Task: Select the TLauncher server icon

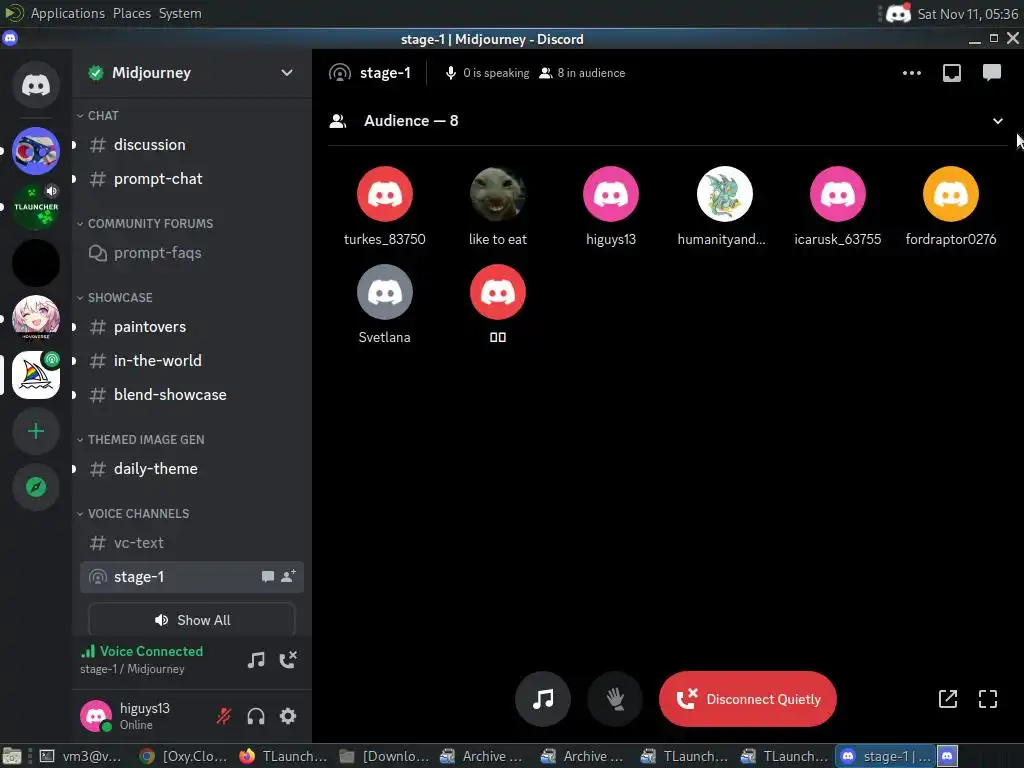Action: (36, 207)
